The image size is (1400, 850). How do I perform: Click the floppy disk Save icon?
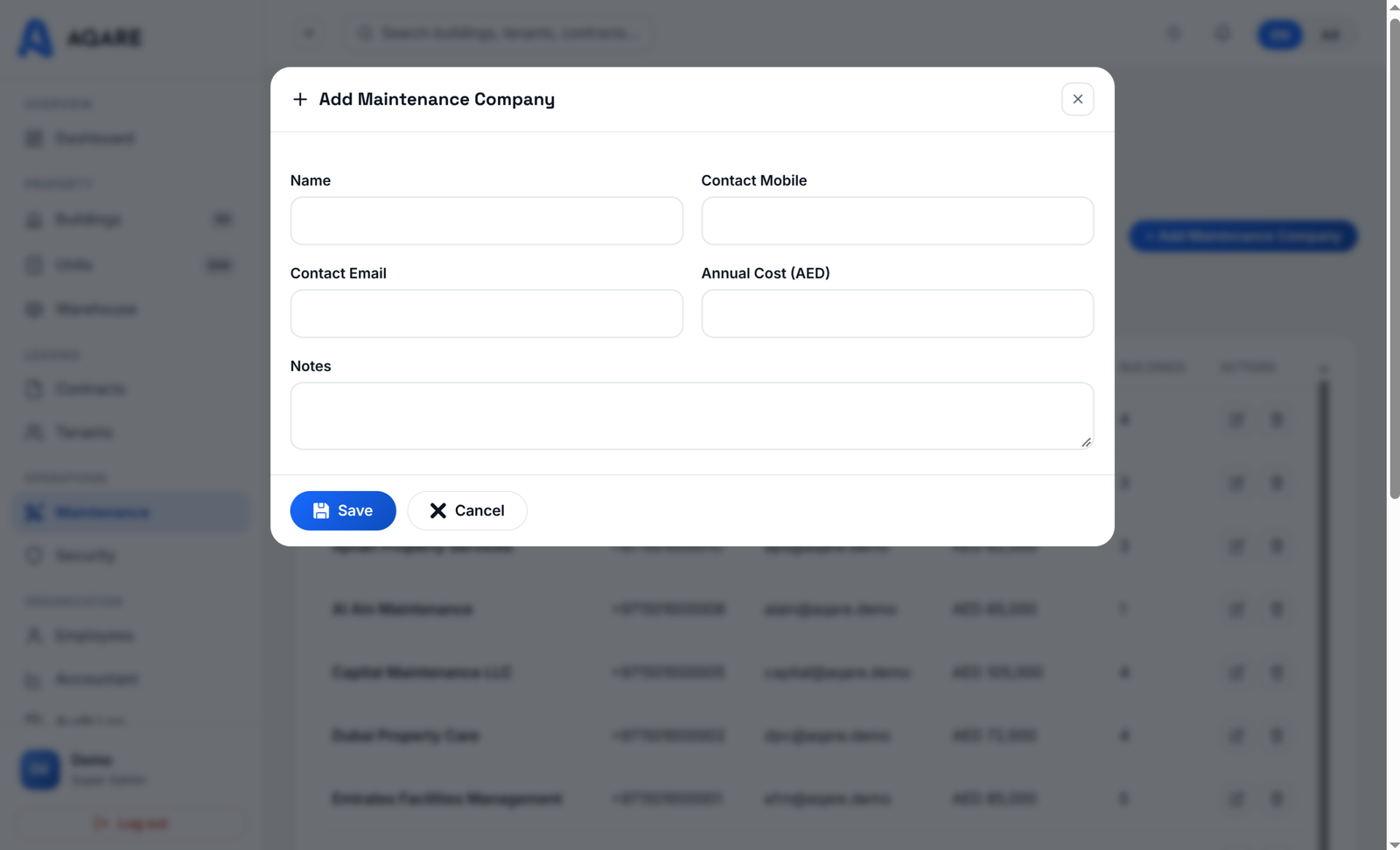[321, 510]
